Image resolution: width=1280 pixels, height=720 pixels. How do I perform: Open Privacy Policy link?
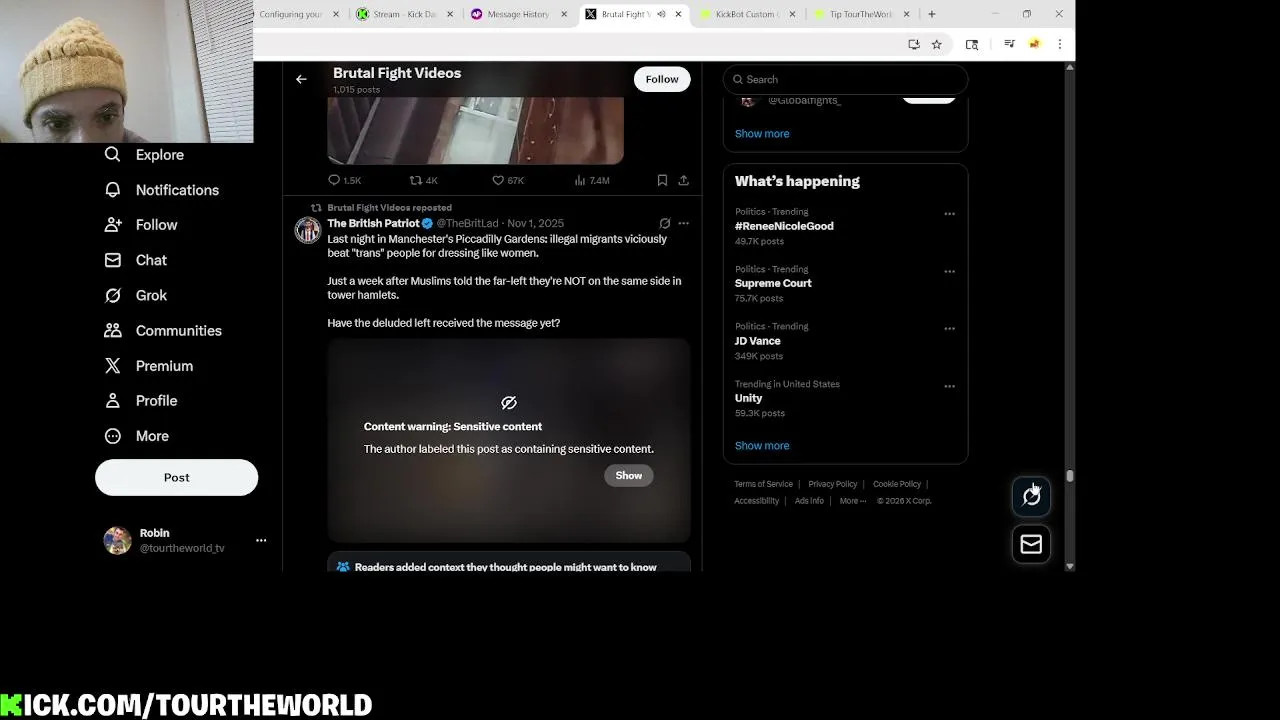(832, 484)
